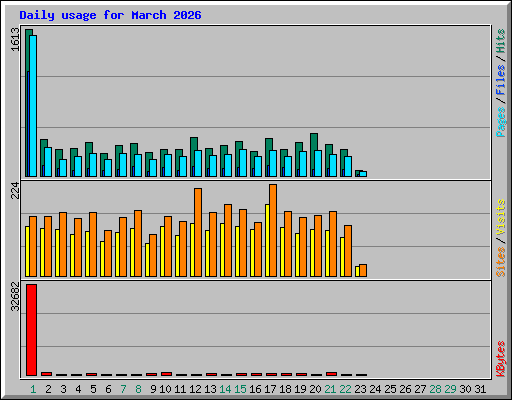Viewport: 512px width, 400px height.
Task: Click the day 17 axis label
Action: (x=270, y=389)
